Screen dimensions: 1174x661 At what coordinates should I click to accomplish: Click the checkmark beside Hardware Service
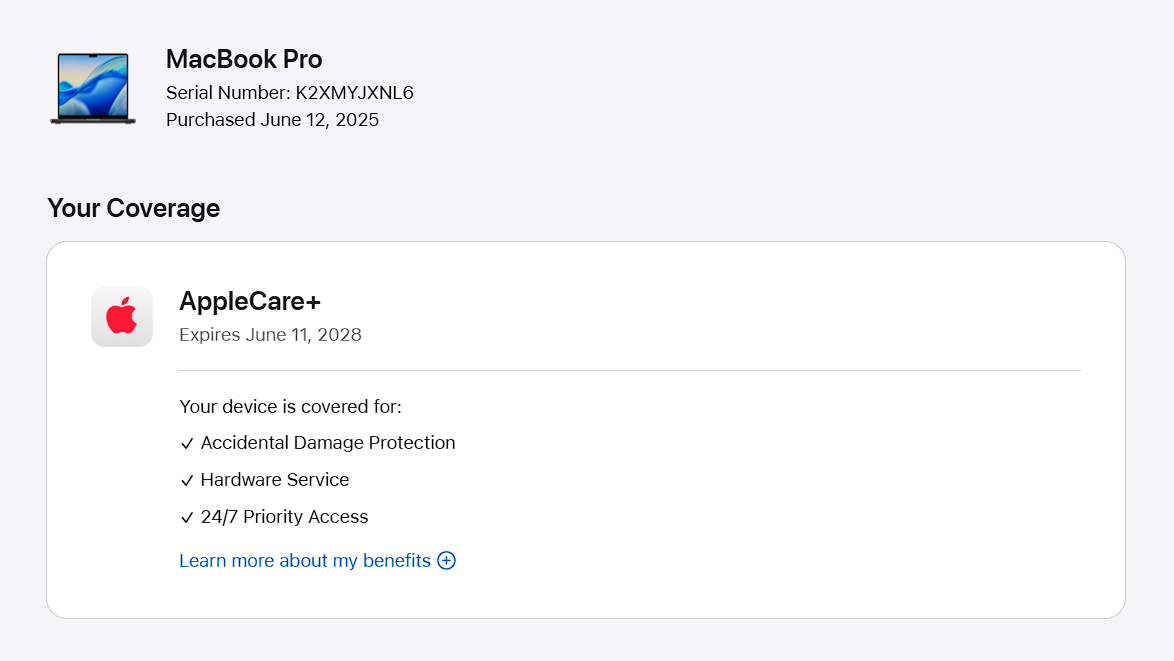tap(187, 481)
